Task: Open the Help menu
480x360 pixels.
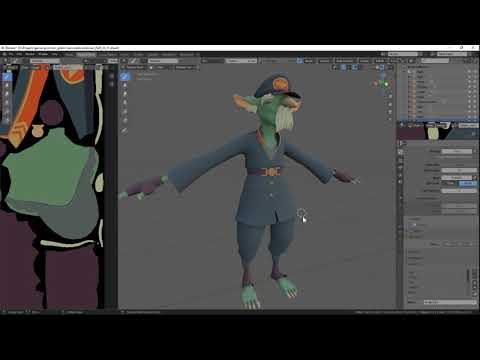Action: point(55,54)
